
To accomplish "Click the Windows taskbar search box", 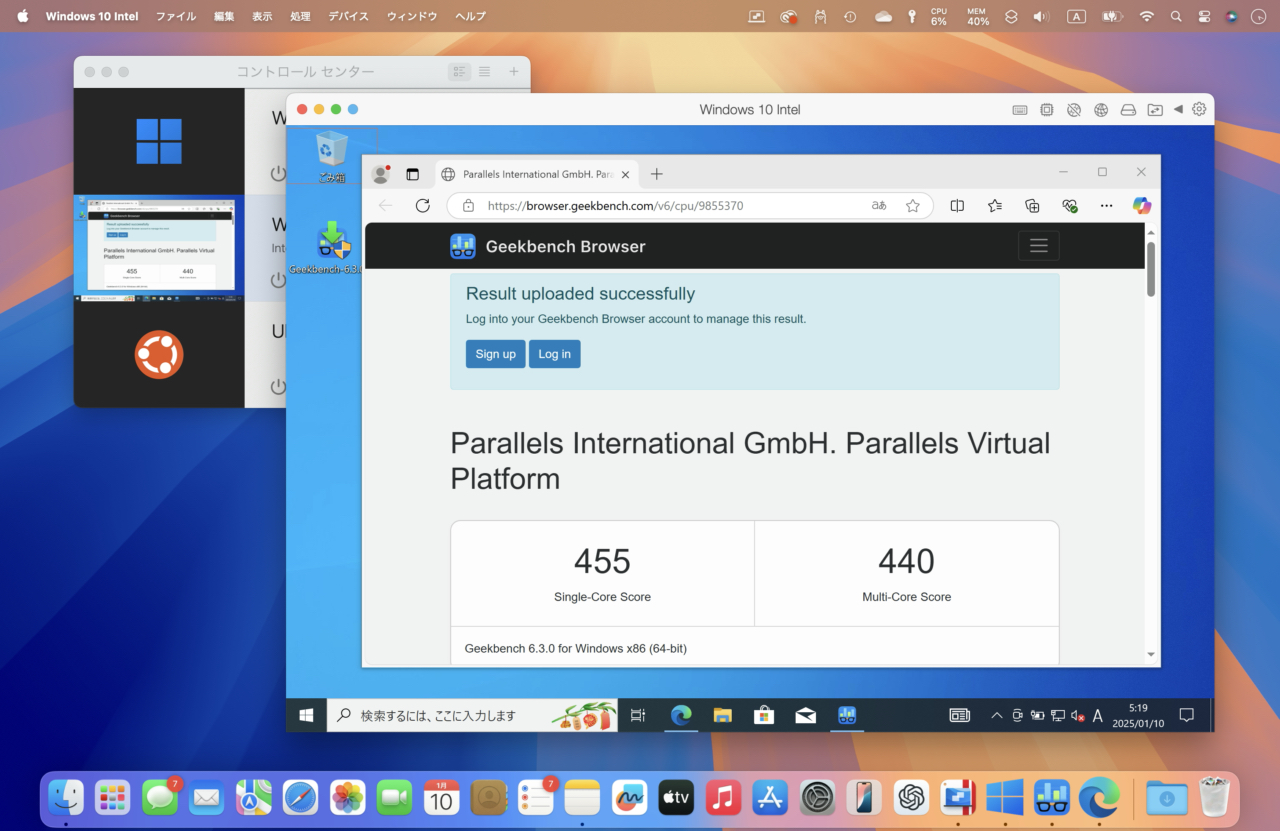I will point(471,715).
